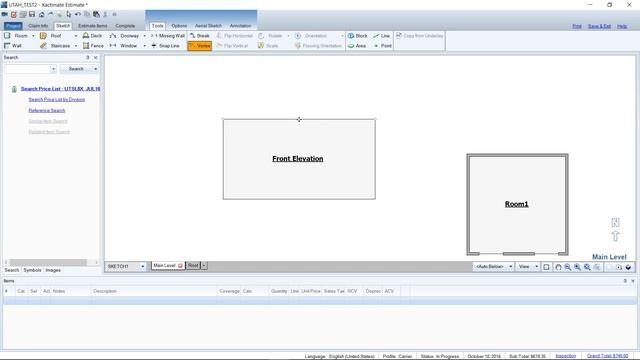The height and width of the screenshot is (360, 640).
Task: Choose the Missing Wall tool
Action: pyautogui.click(x=168, y=36)
